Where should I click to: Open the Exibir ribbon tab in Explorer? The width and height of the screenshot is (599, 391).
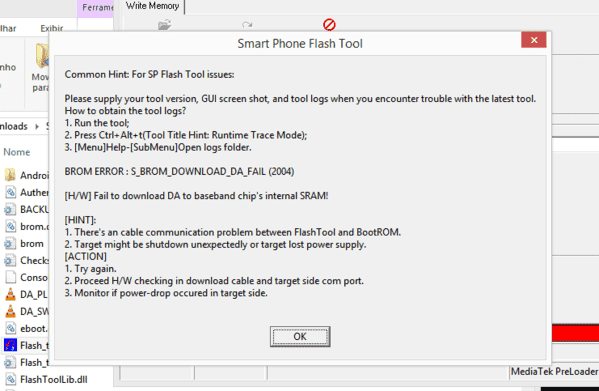pos(52,28)
